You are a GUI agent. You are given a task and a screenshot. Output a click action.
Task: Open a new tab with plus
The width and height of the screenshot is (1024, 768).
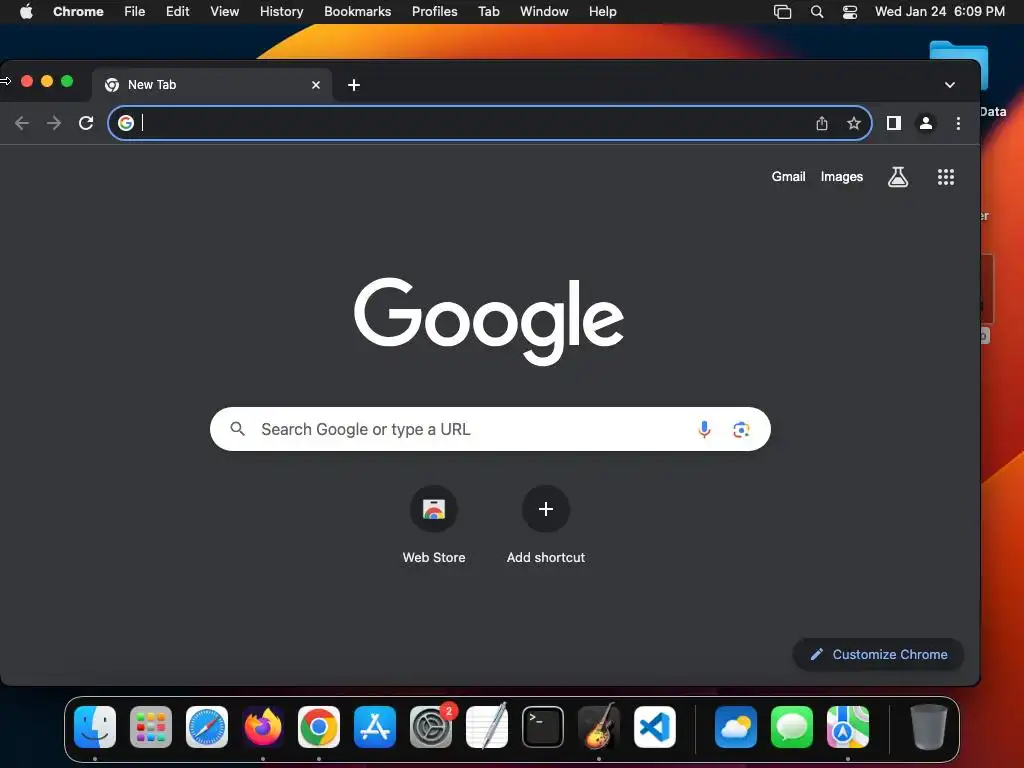[353, 85]
